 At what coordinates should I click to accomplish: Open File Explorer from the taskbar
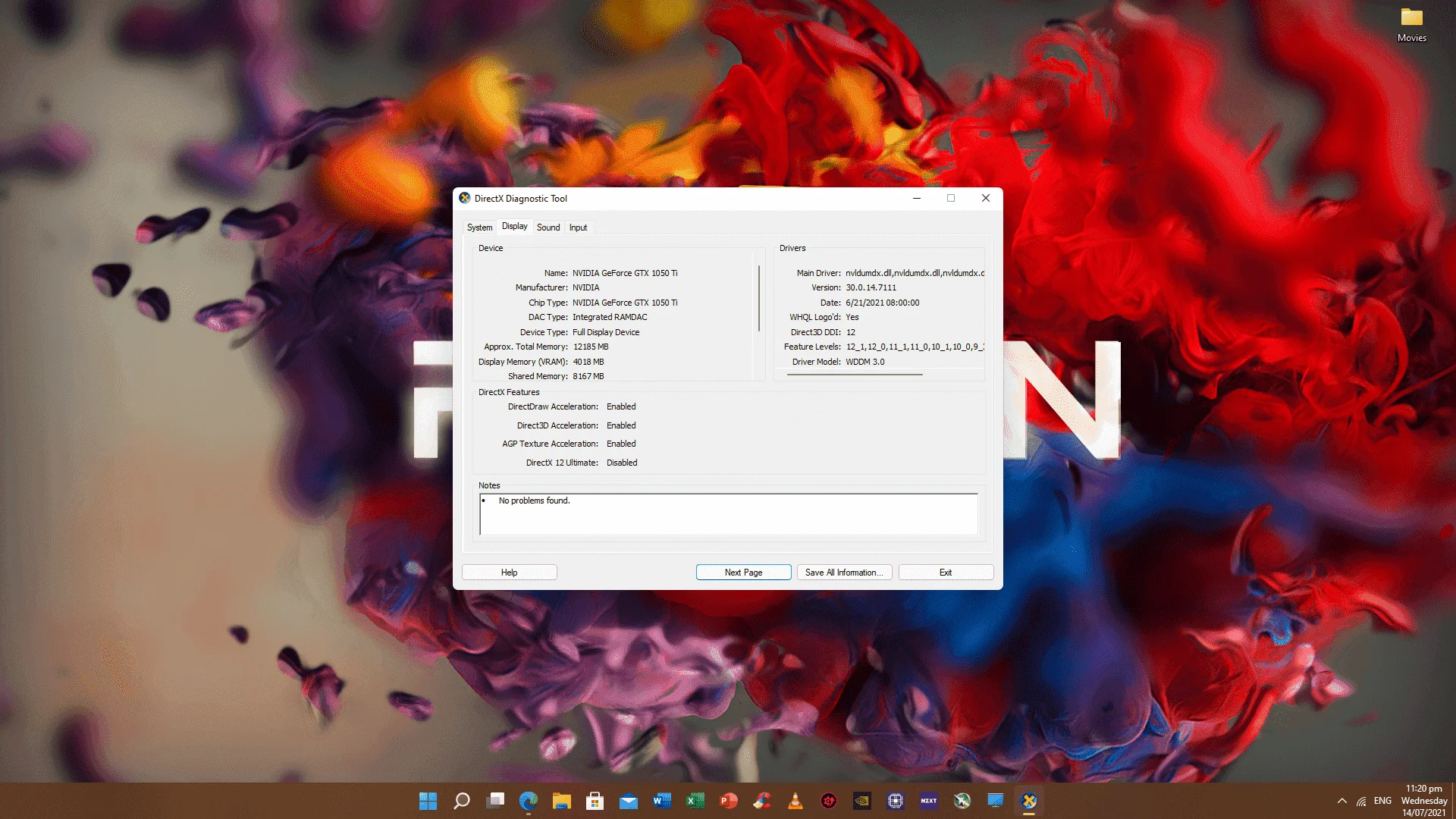click(562, 801)
